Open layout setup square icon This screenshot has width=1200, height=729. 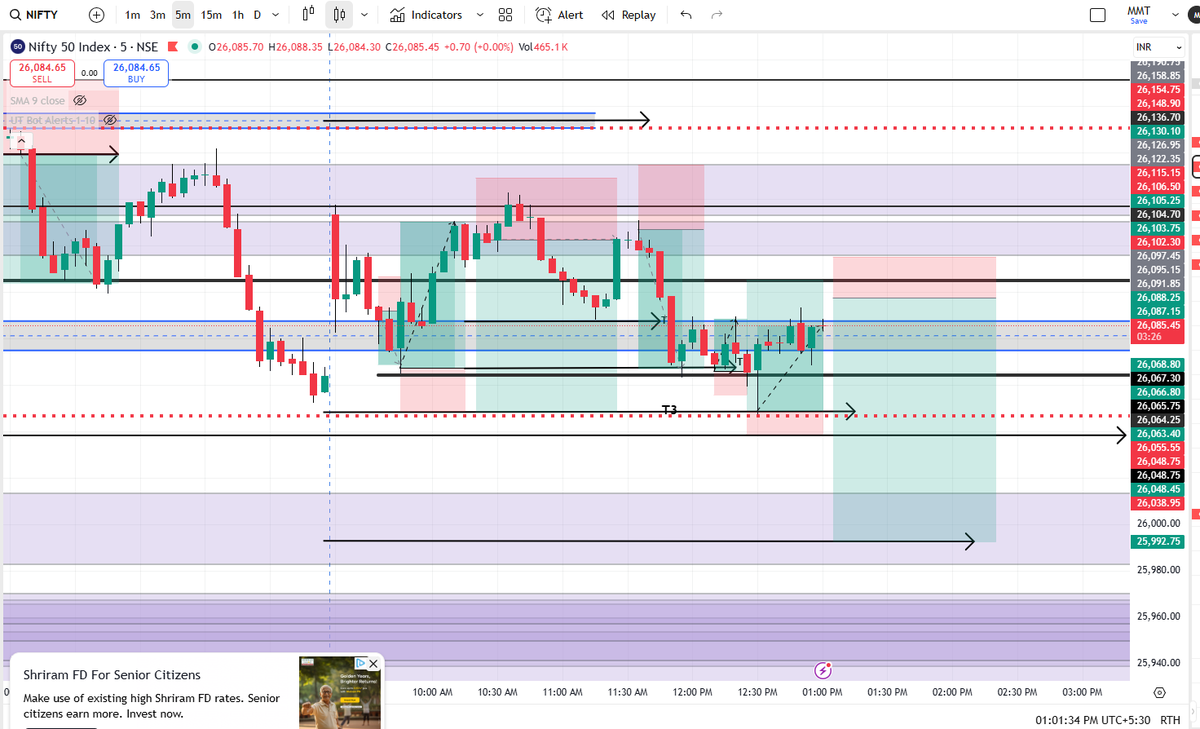point(1097,15)
